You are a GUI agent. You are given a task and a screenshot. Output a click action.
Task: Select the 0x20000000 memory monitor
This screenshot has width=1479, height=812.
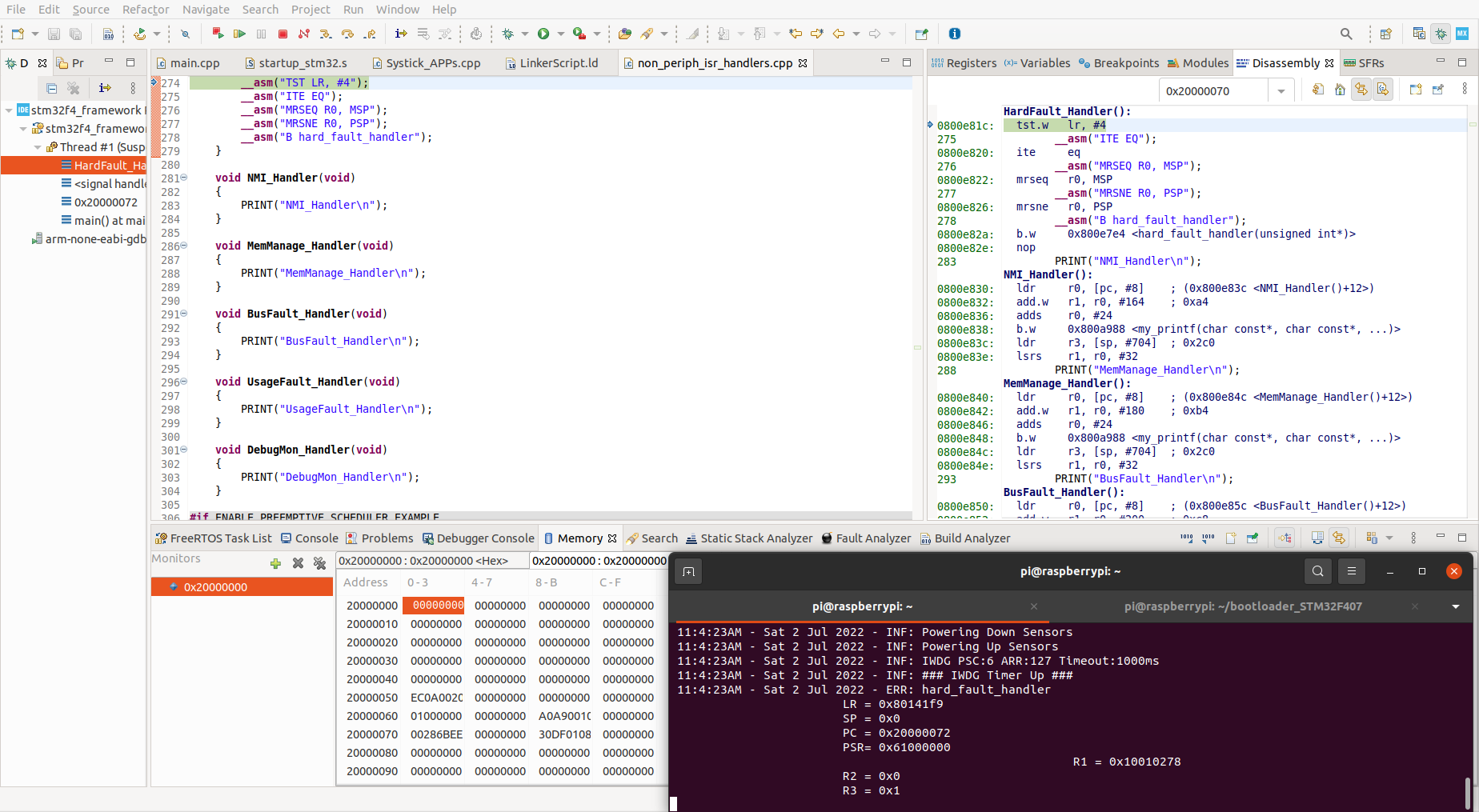215,587
